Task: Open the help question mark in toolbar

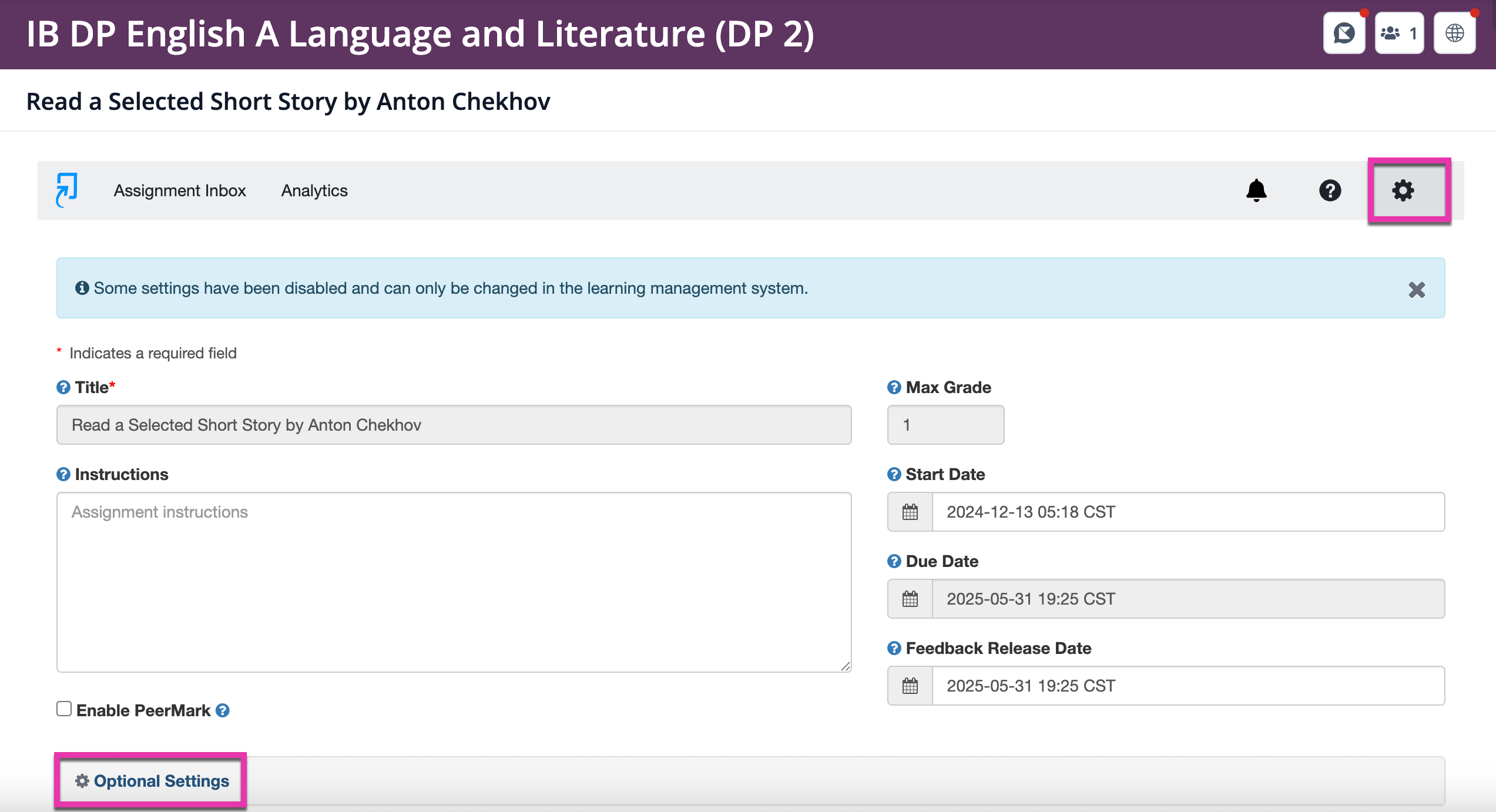Action: click(x=1330, y=190)
